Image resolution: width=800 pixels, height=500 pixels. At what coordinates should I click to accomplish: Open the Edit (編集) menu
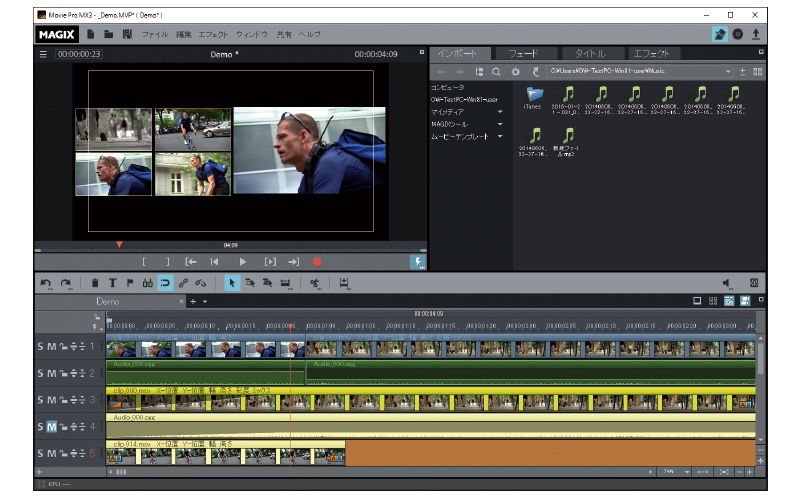pos(184,35)
